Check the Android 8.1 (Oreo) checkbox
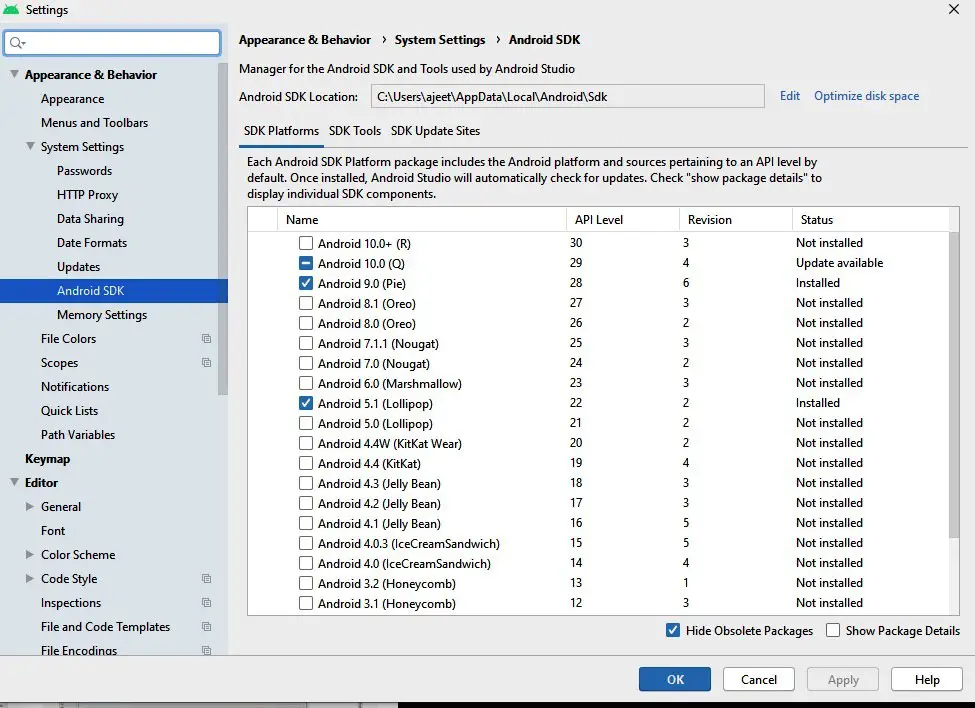This screenshot has width=975, height=708. [x=306, y=303]
